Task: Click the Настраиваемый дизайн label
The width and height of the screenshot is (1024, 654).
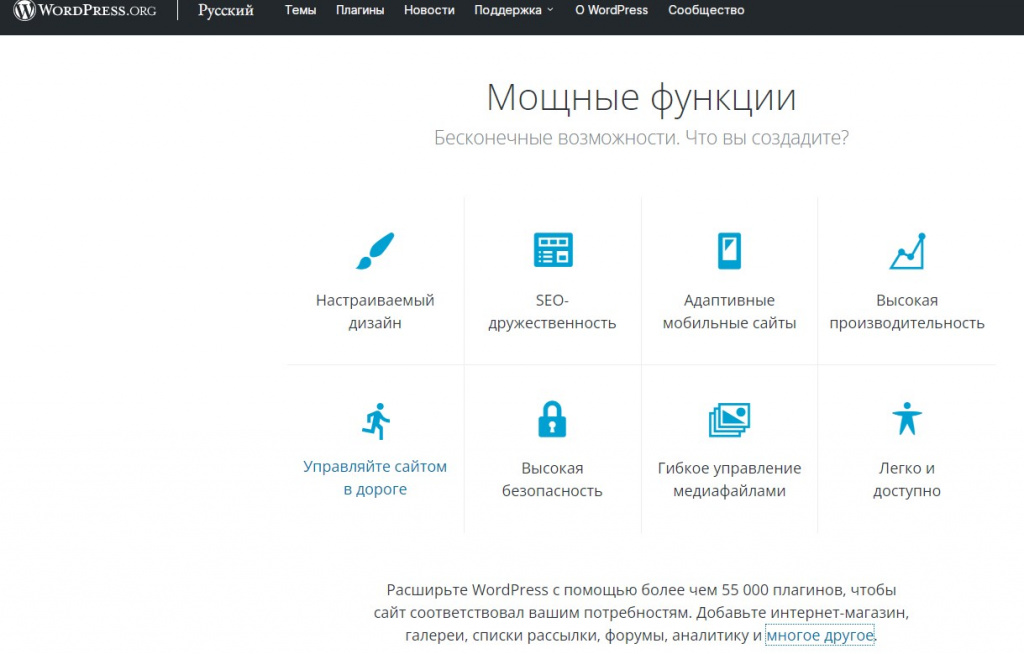Action: 375,312
